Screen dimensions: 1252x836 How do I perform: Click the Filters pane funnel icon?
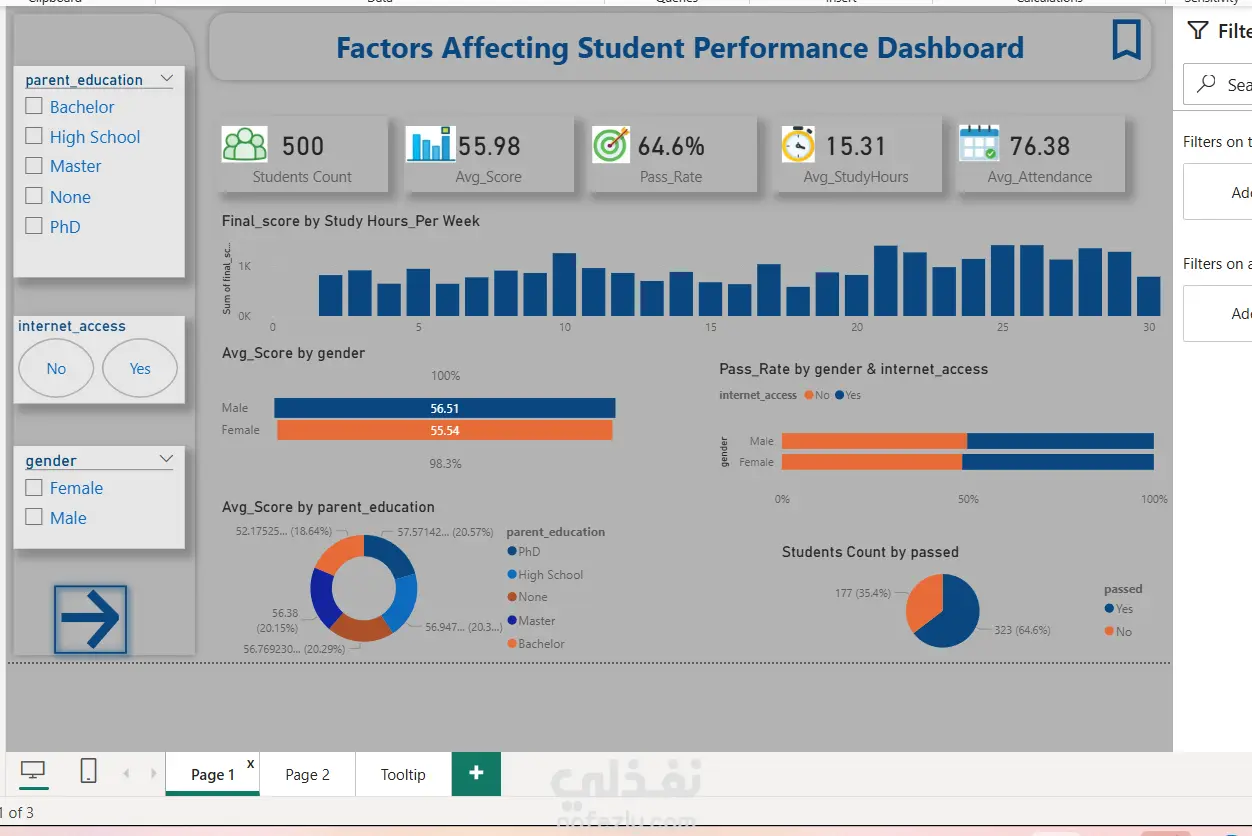coord(1197,31)
